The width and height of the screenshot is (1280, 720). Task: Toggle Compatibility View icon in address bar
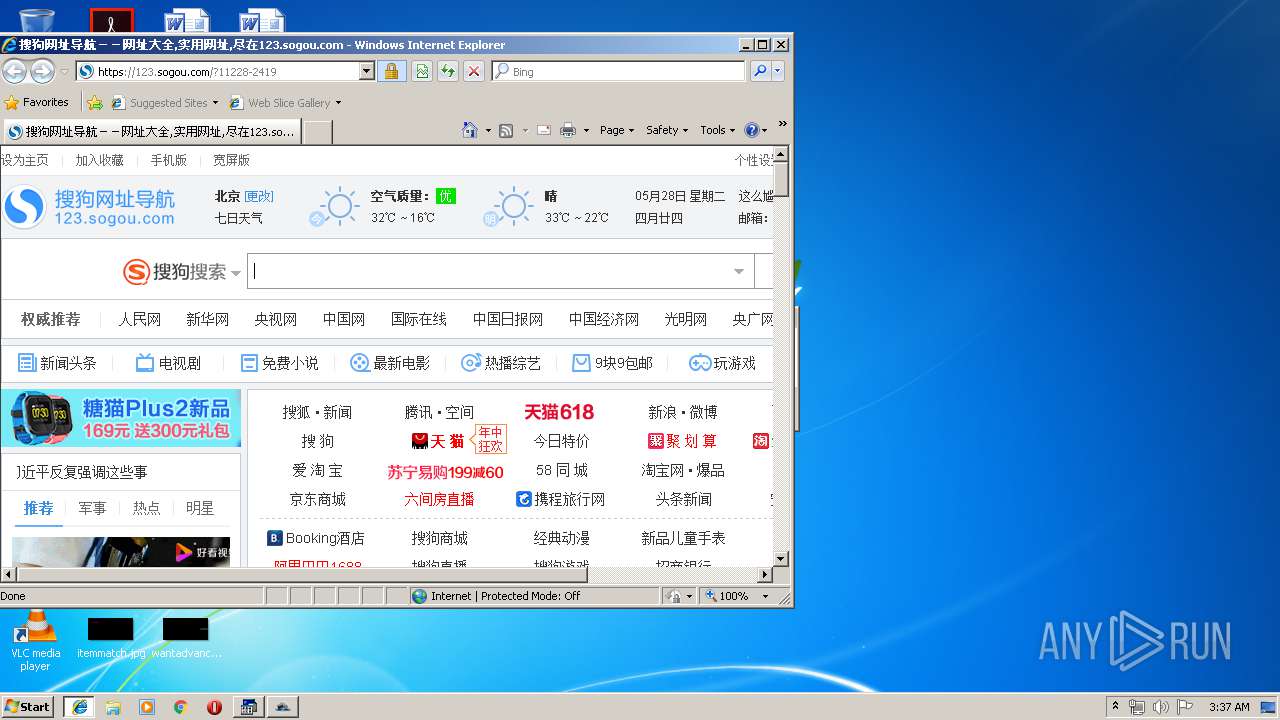(422, 71)
